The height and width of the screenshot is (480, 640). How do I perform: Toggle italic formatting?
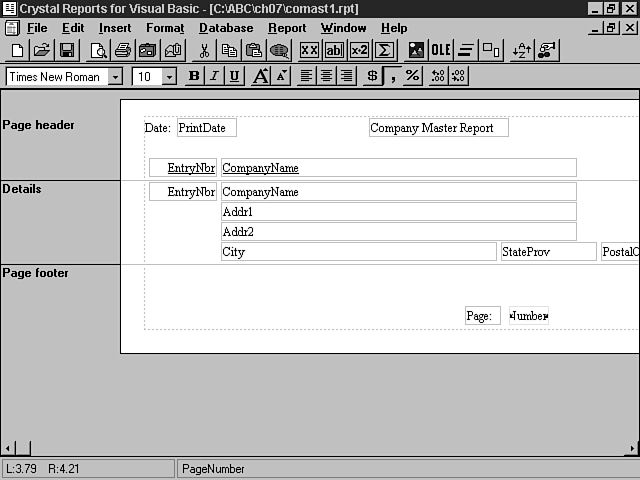pyautogui.click(x=214, y=76)
